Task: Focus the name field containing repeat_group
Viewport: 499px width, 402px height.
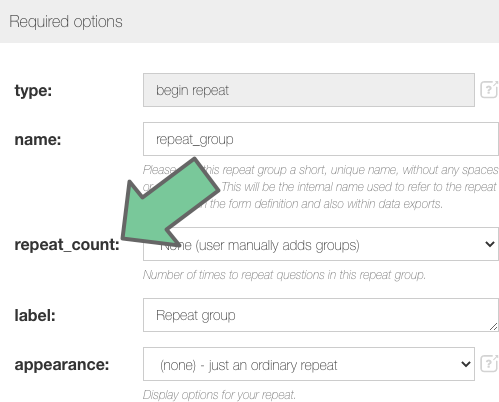Action: click(x=321, y=139)
